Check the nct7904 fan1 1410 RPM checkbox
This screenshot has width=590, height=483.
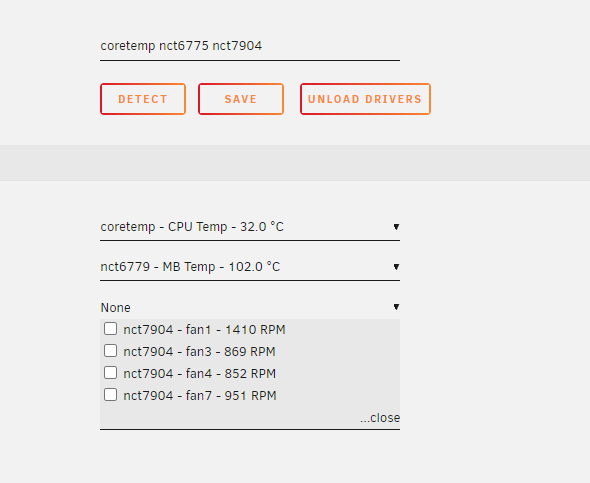pyautogui.click(x=110, y=328)
